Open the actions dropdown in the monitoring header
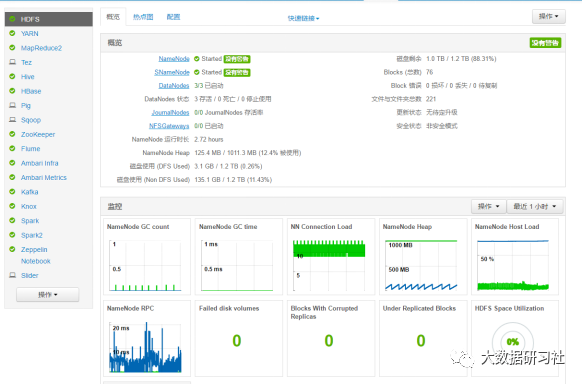The image size is (583, 384). point(489,206)
